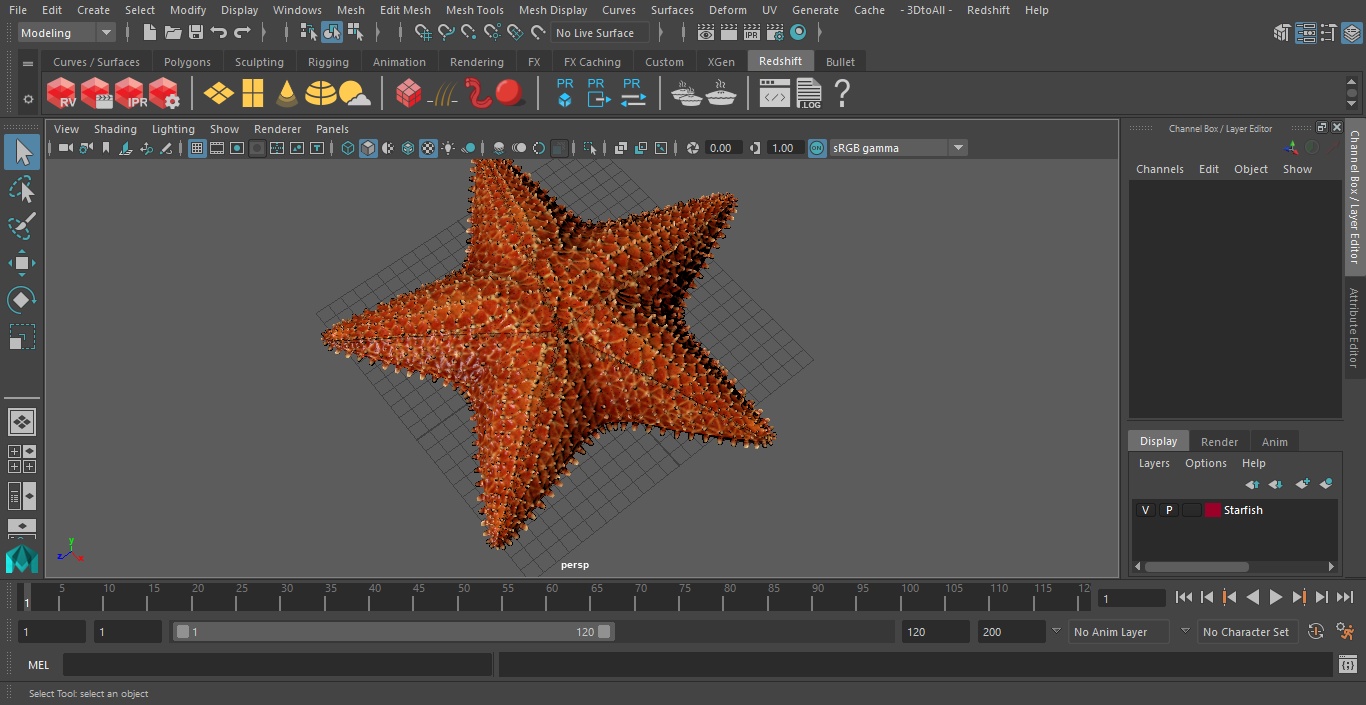Image resolution: width=1366 pixels, height=705 pixels.
Task: Open the sRGB gamma view transform dropdown
Action: click(898, 148)
